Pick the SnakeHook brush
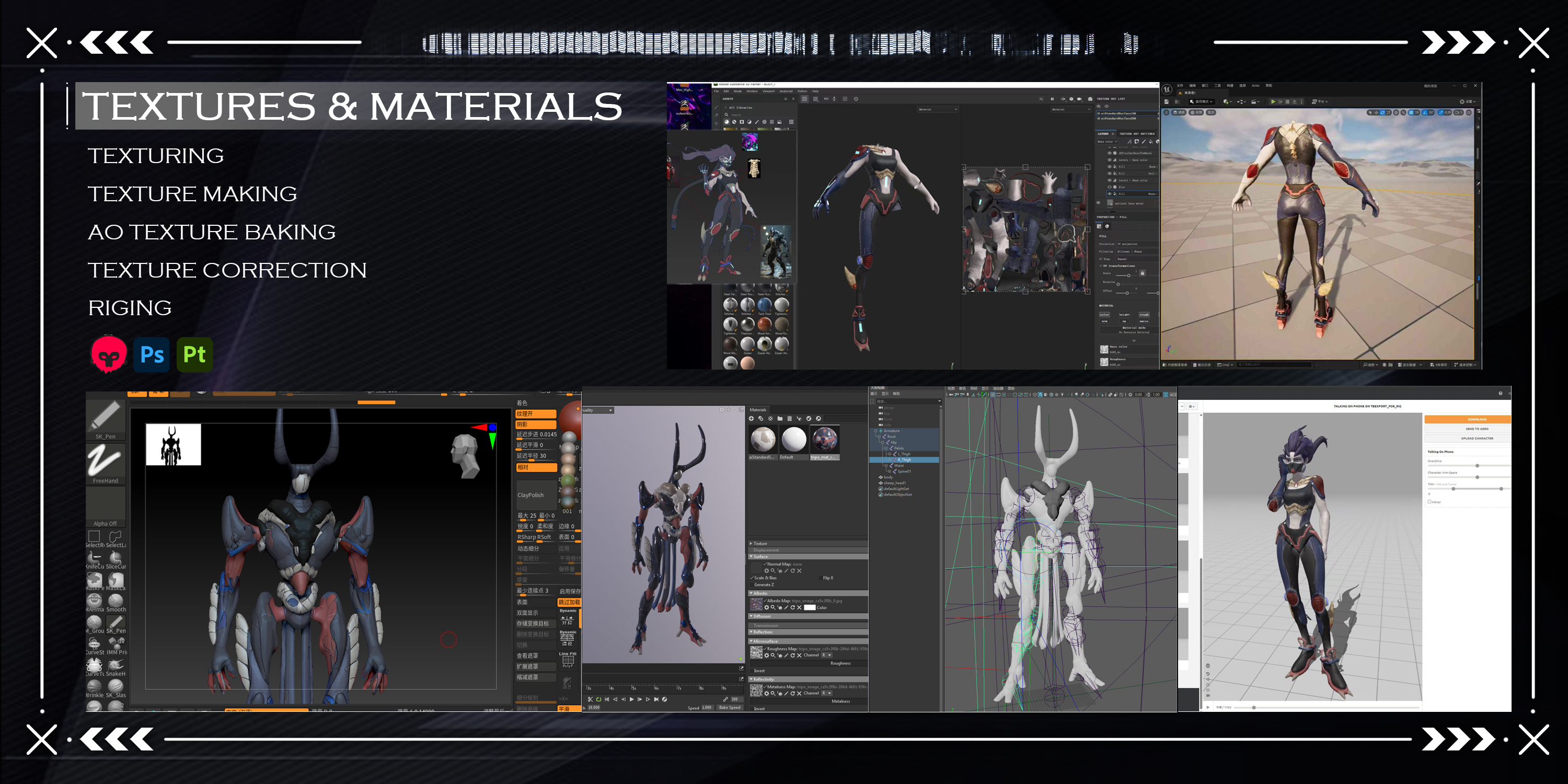The height and width of the screenshot is (784, 1568). point(116,665)
